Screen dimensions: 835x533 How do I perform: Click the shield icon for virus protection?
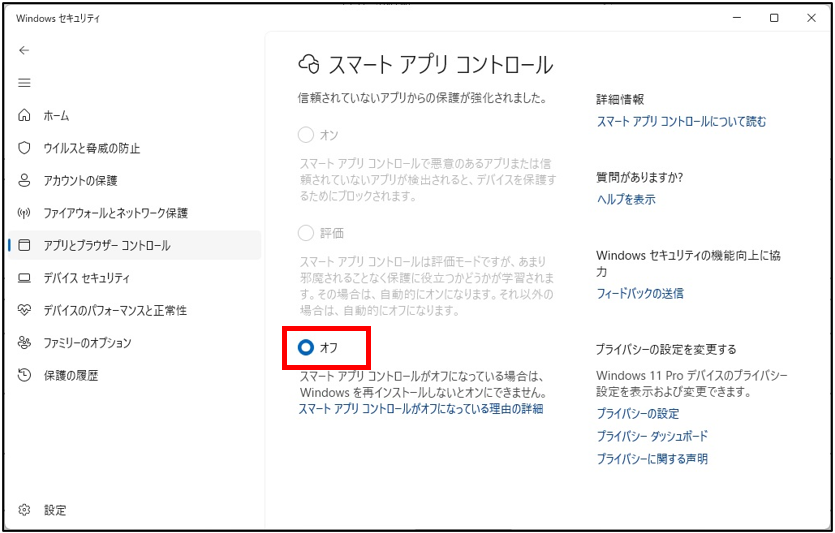coord(24,148)
